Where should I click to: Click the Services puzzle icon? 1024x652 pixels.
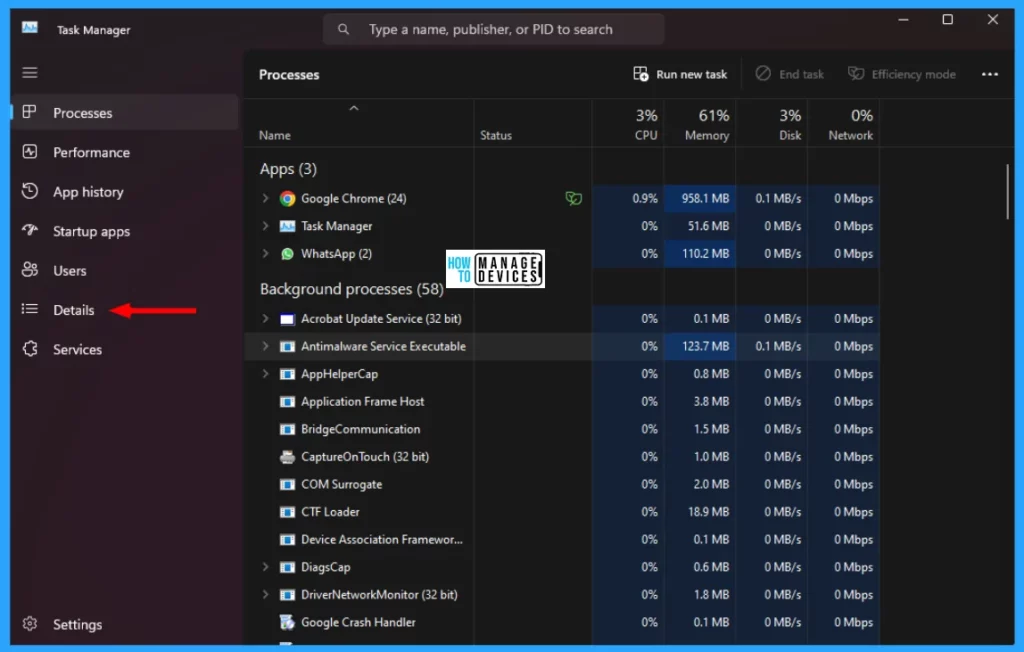pos(29,349)
